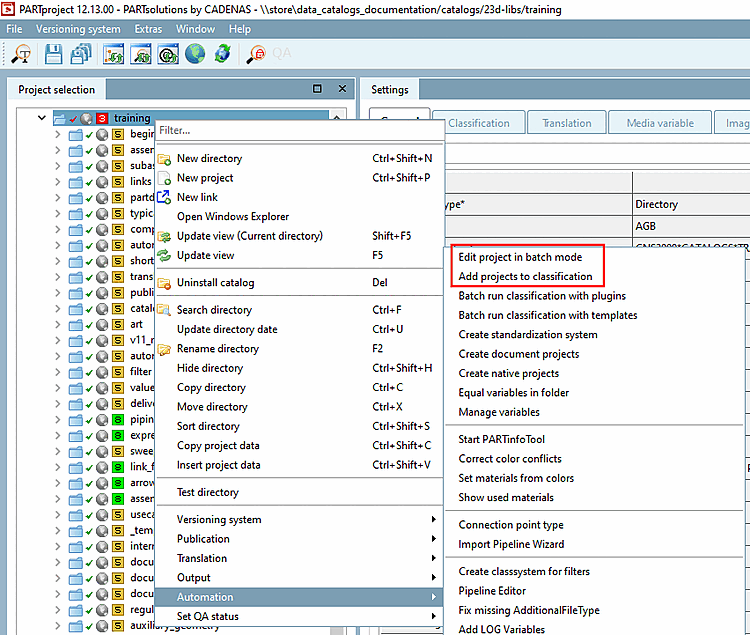Open the Versioning system submenu arrow

pyautogui.click(x=433, y=519)
